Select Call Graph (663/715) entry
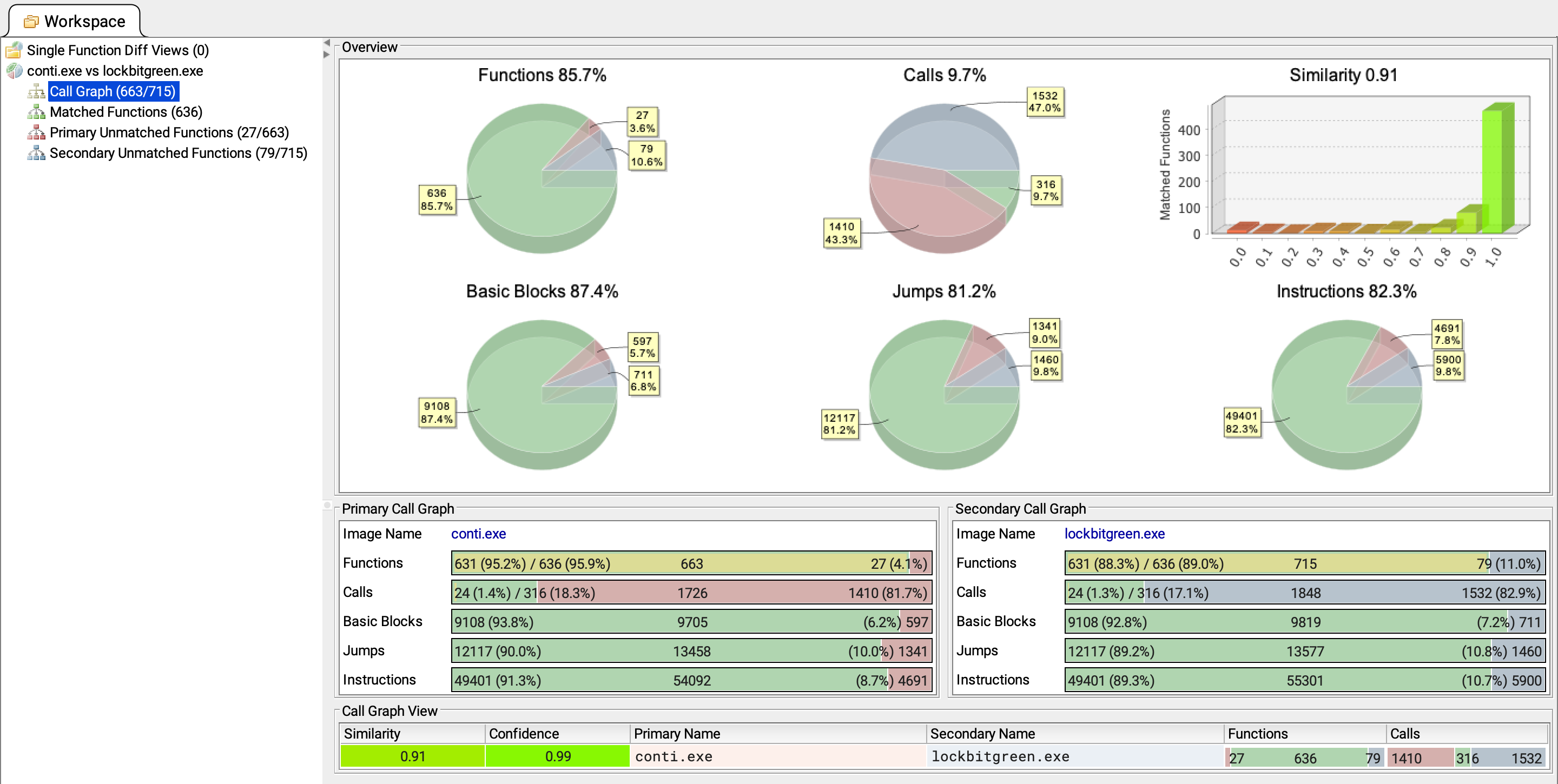 point(113,91)
